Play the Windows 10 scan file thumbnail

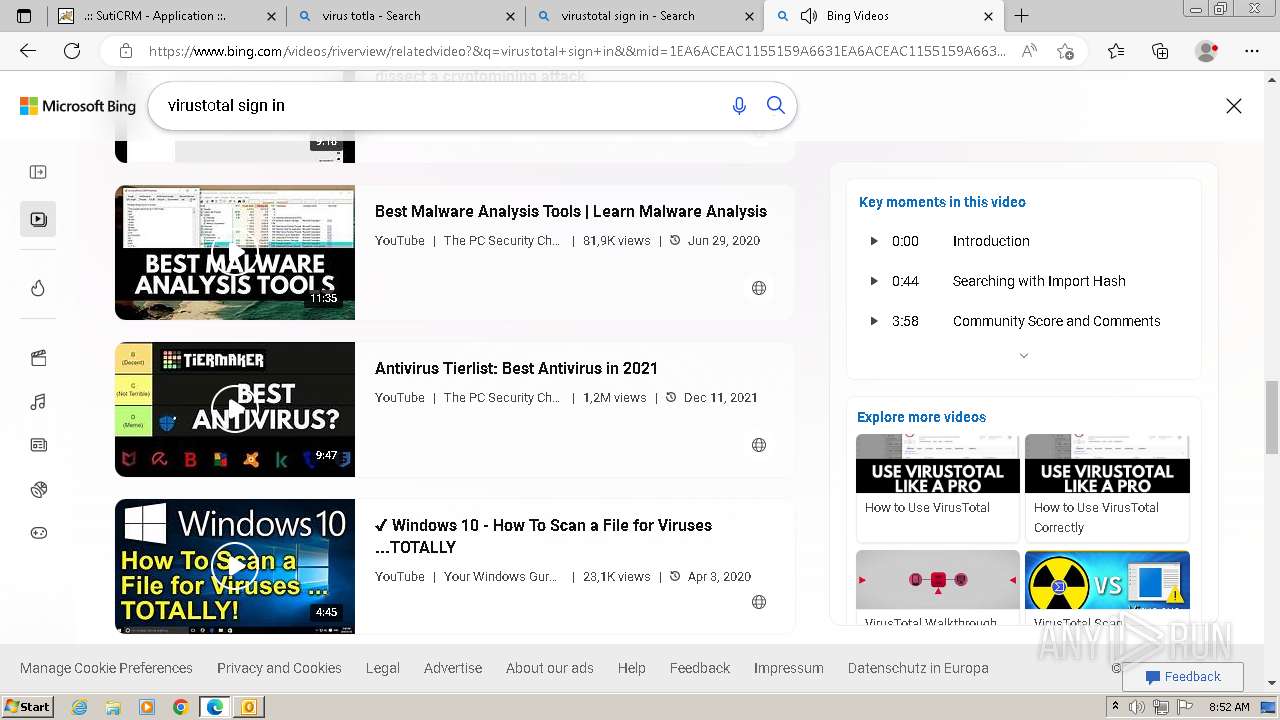[x=235, y=566]
